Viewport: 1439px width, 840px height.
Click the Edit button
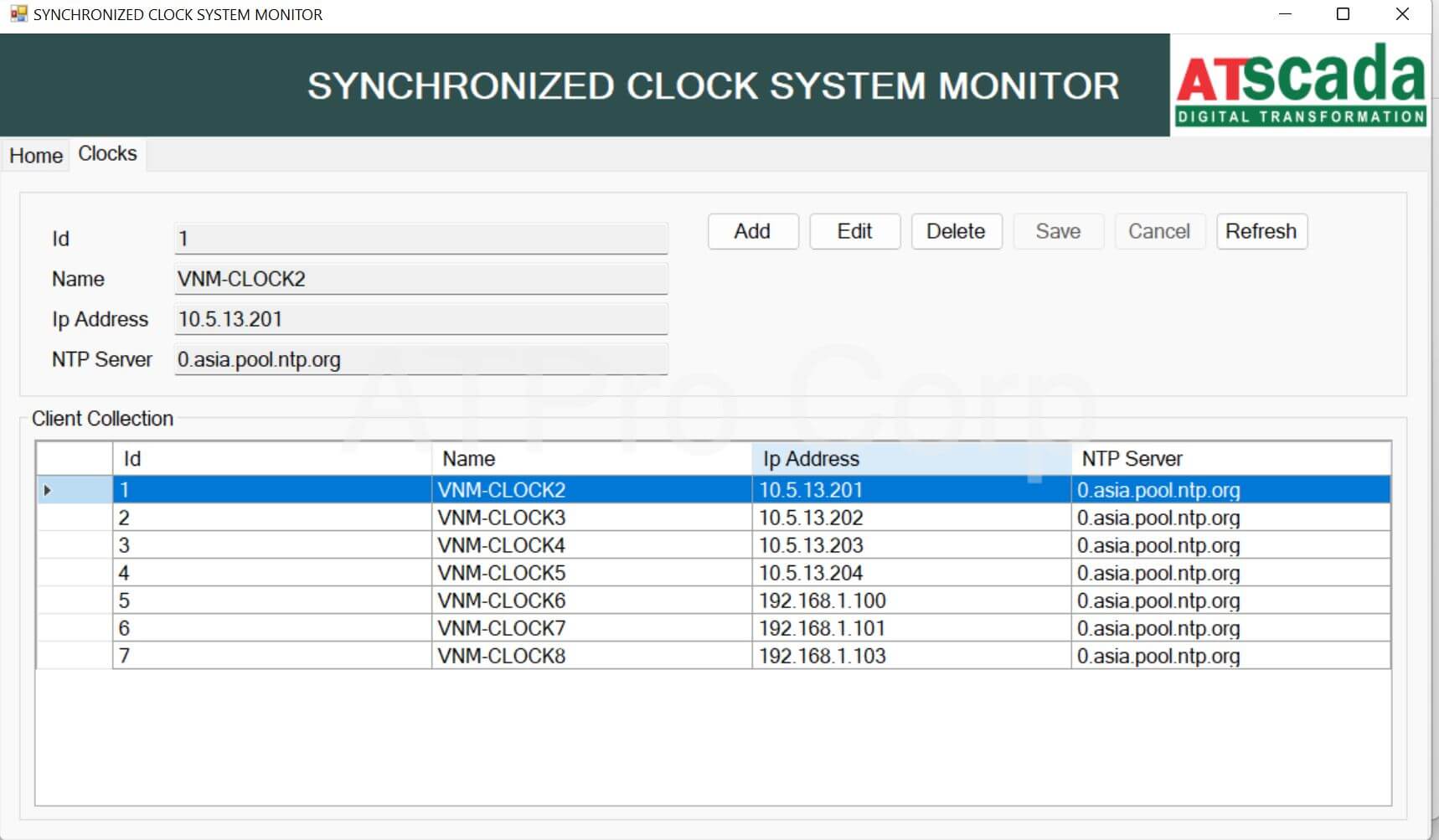click(854, 231)
